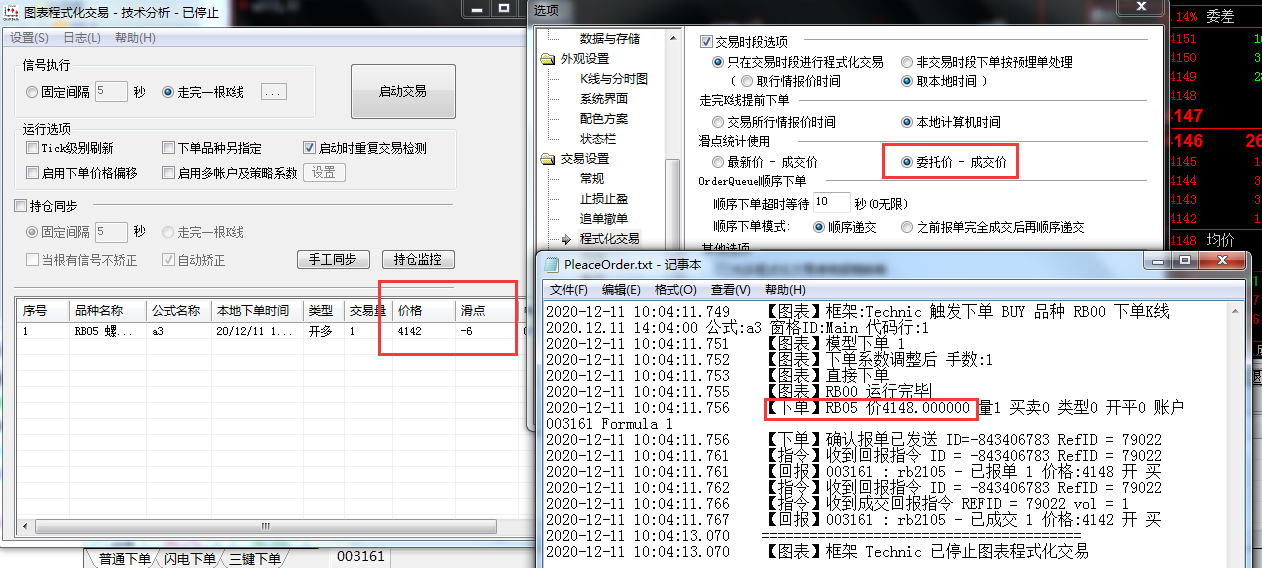This screenshot has height=568, width=1262.
Task: Click the 启动交易 start trading button
Action: [403, 92]
